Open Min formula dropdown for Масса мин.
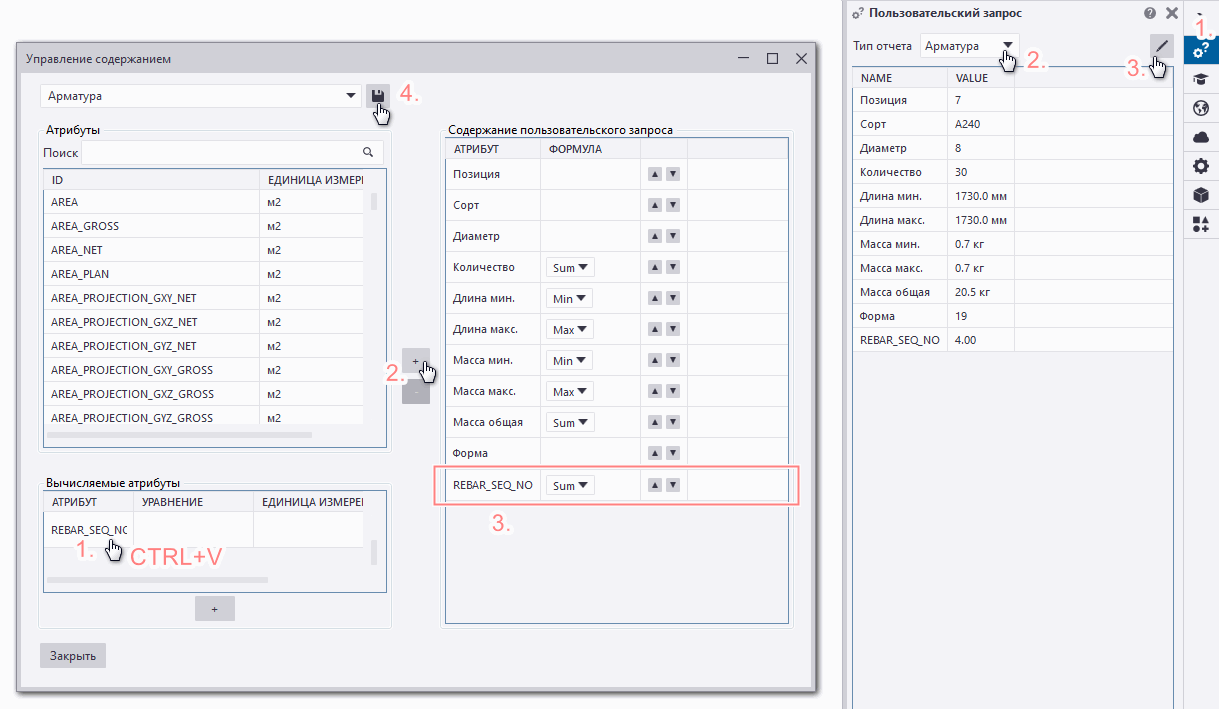 coord(570,360)
